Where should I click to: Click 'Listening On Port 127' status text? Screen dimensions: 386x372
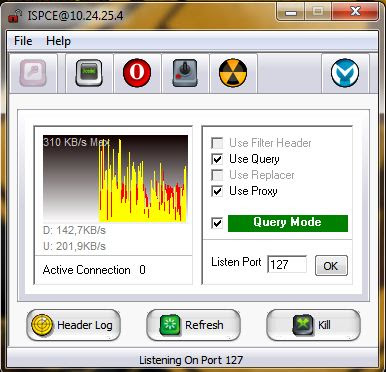[x=191, y=360]
